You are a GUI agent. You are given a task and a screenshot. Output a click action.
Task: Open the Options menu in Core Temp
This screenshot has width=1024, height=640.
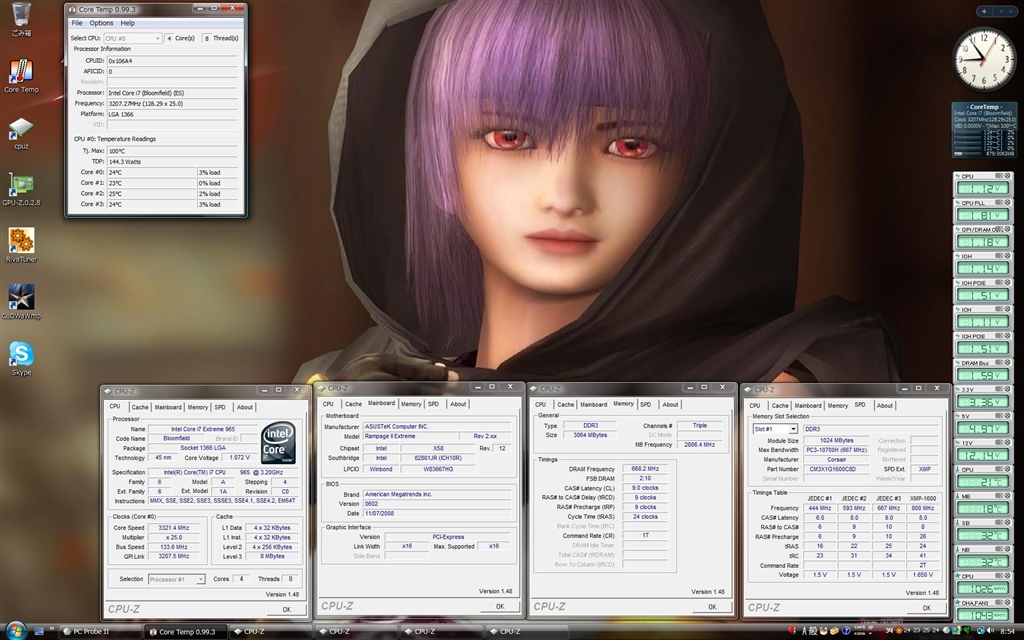point(101,22)
